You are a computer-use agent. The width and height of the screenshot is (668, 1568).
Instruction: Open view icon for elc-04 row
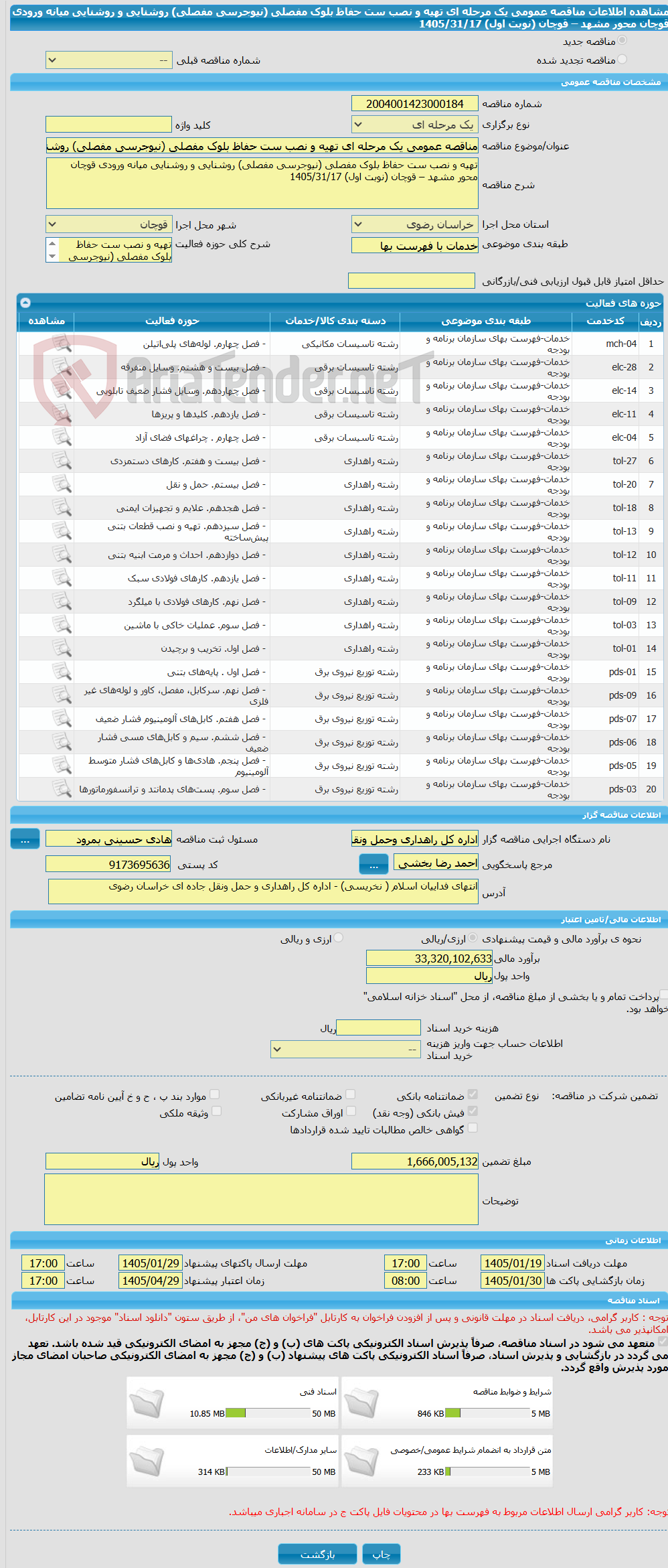pyautogui.click(x=62, y=437)
